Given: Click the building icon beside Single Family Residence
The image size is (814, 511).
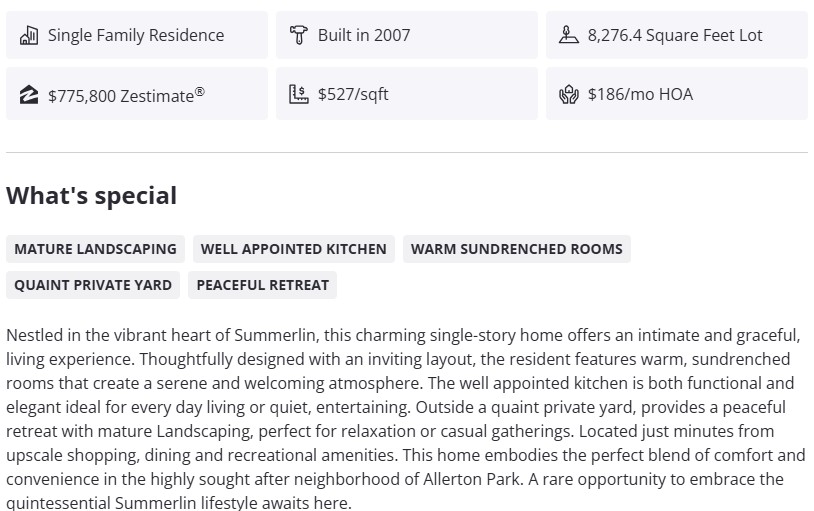Looking at the screenshot, I should (29, 36).
